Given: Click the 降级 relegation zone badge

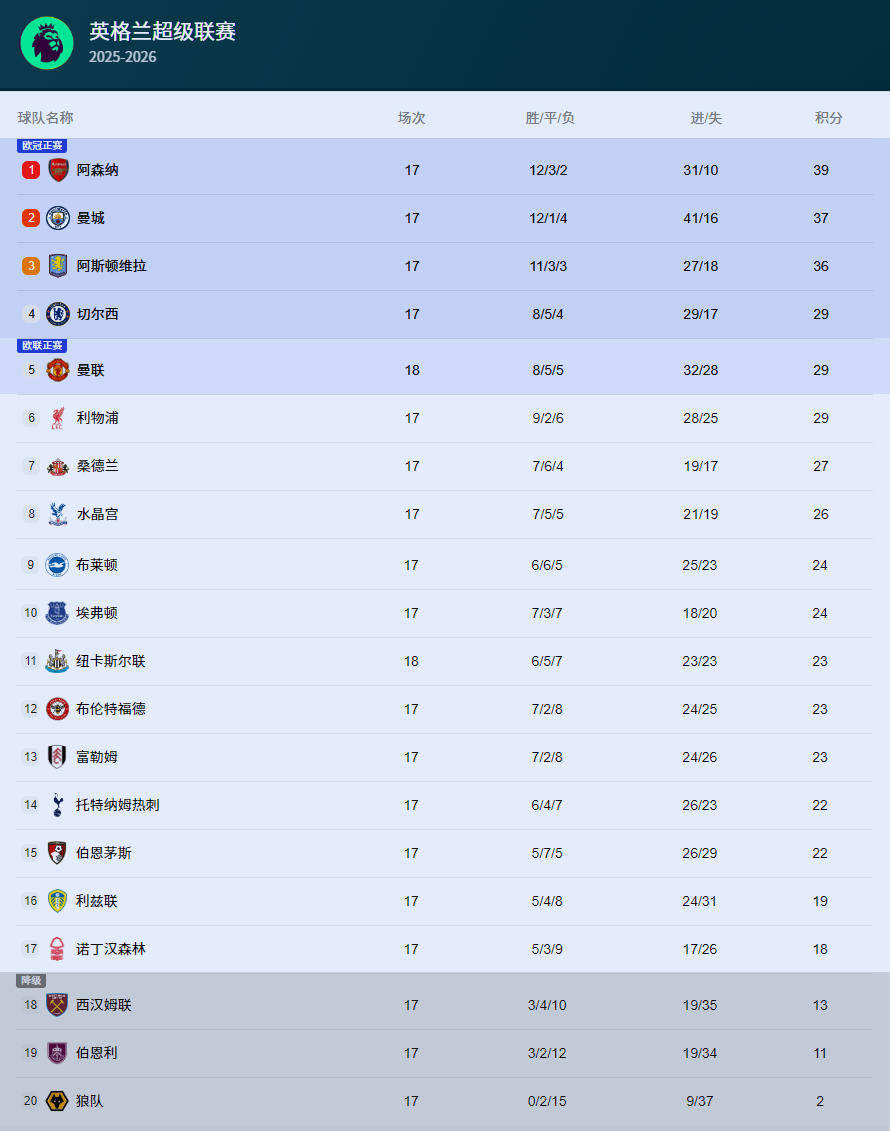Looking at the screenshot, I should 31,981.
